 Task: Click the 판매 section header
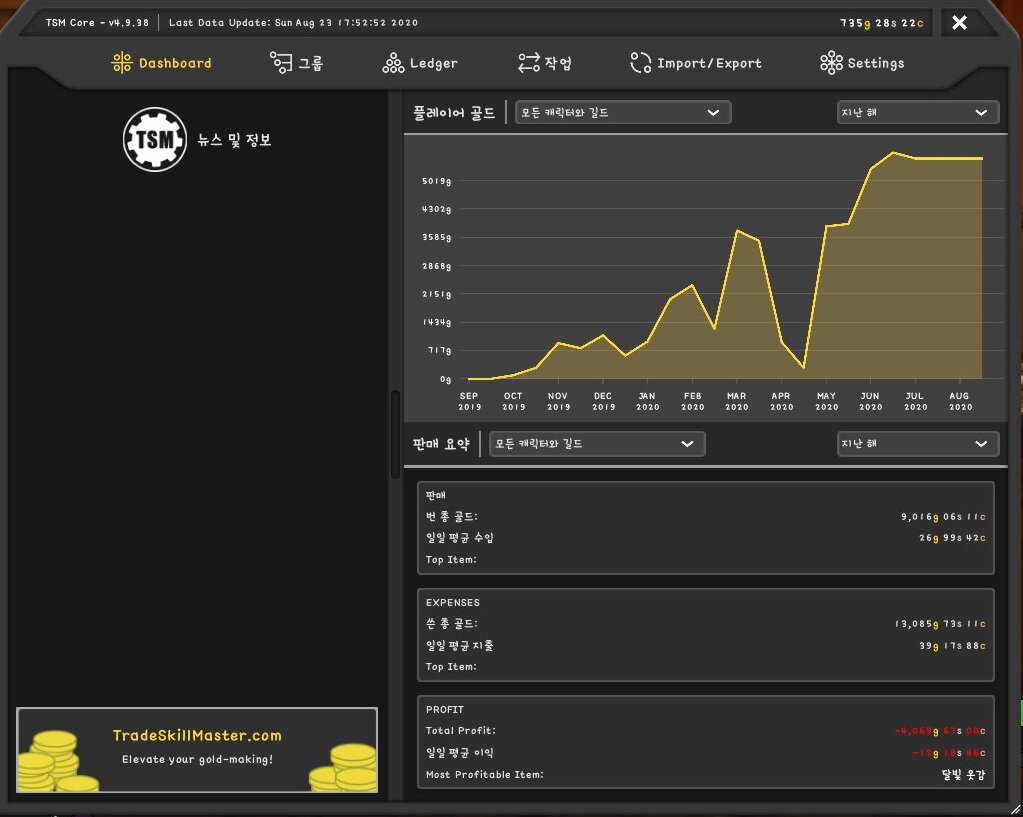coord(436,495)
